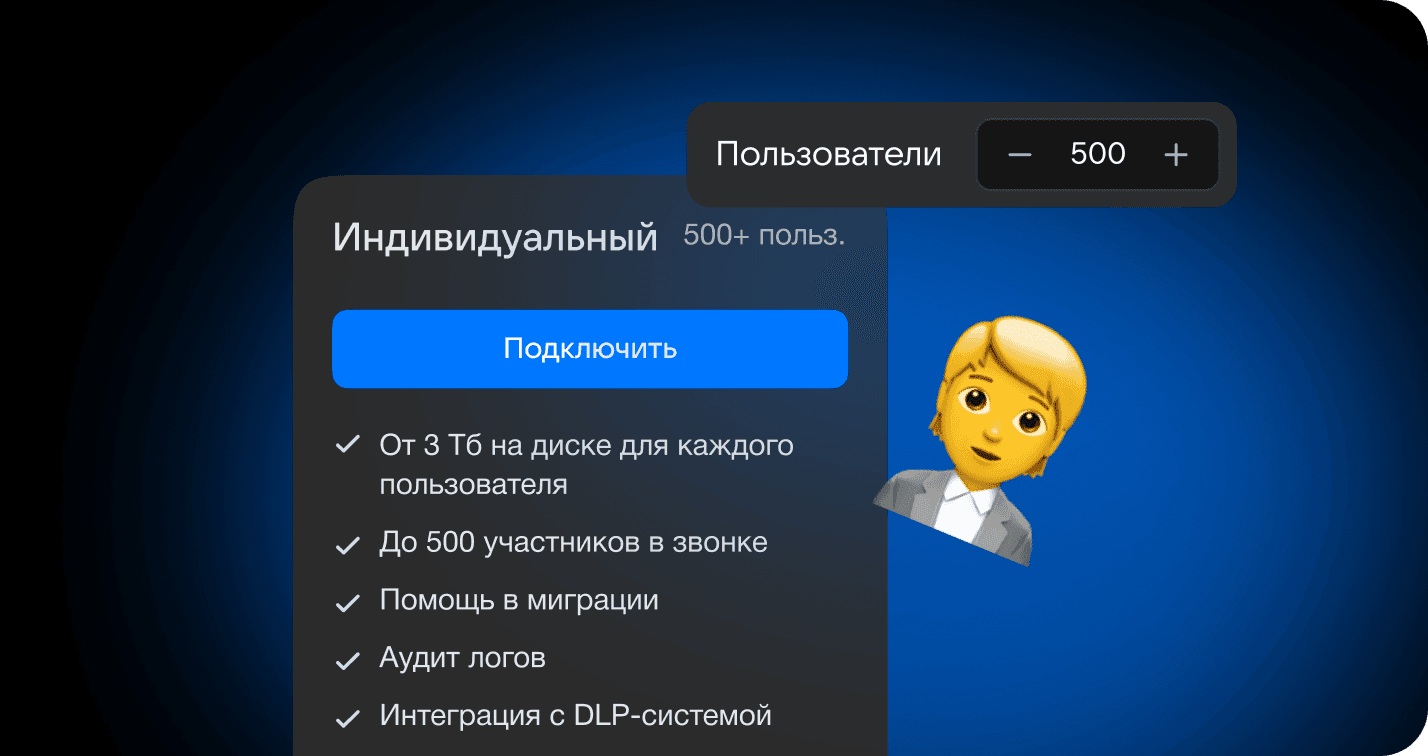Click the Подключить button
The height and width of the screenshot is (756, 1428).
click(590, 349)
